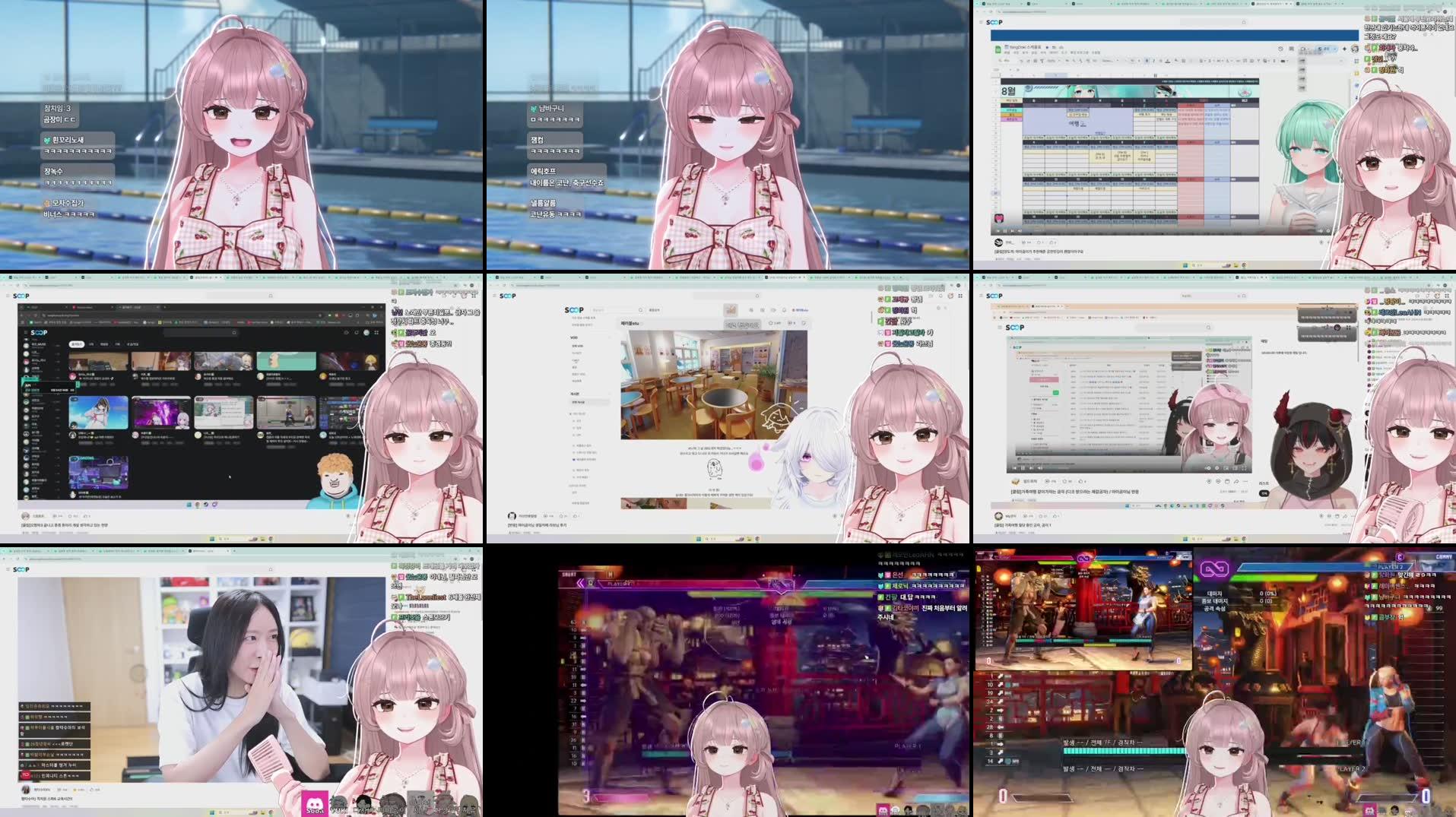Viewport: 1456px width, 817px height.
Task: Open the fighting game stream thumbnail
Action: [286, 412]
